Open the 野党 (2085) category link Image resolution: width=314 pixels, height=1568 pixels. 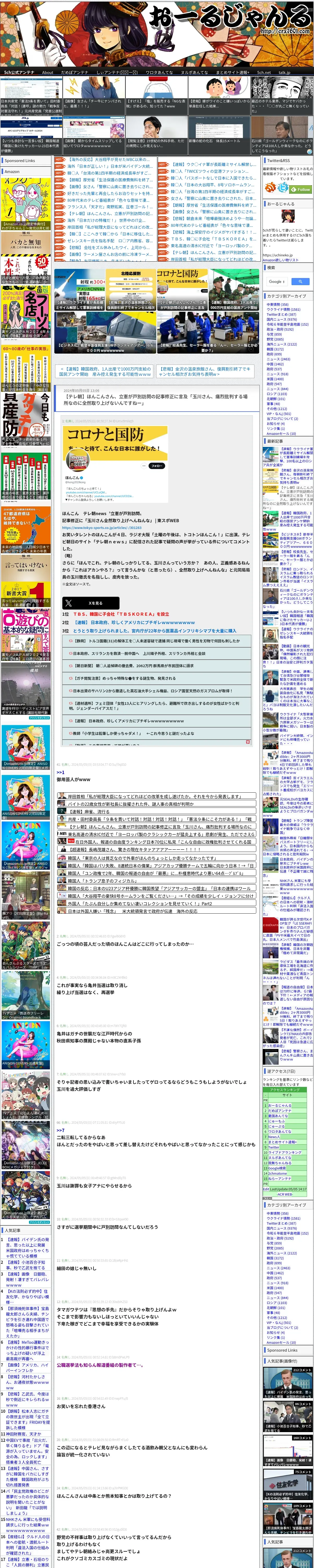tap(275, 339)
